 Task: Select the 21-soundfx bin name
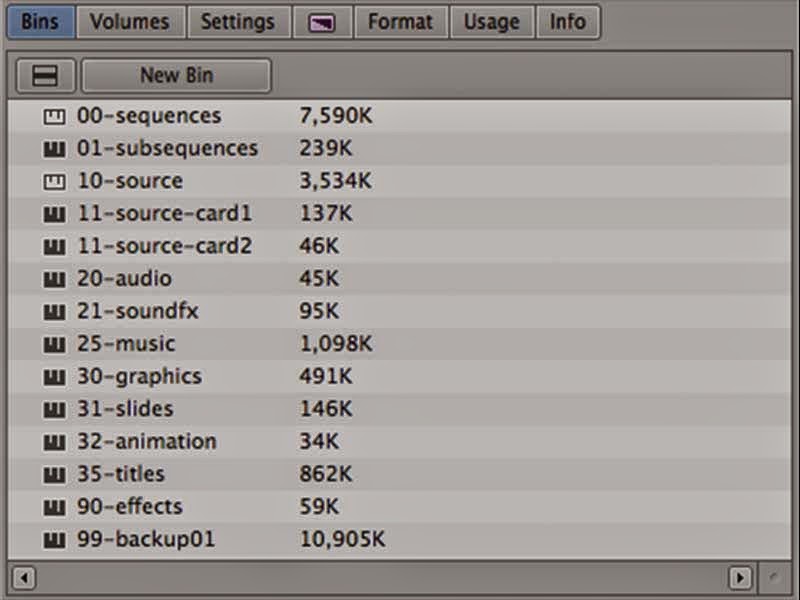pos(138,311)
